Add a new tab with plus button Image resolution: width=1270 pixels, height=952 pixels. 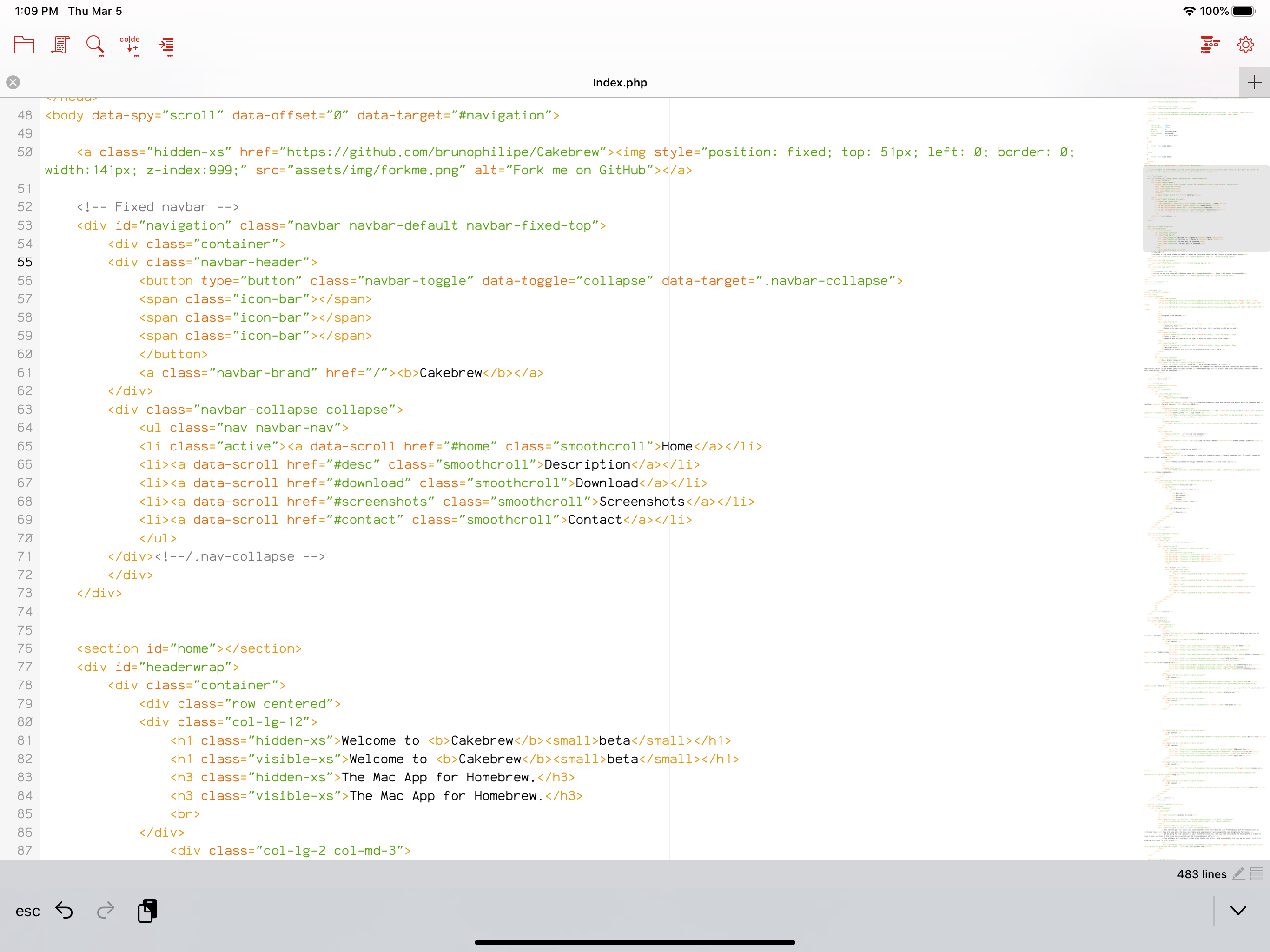pyautogui.click(x=1255, y=82)
